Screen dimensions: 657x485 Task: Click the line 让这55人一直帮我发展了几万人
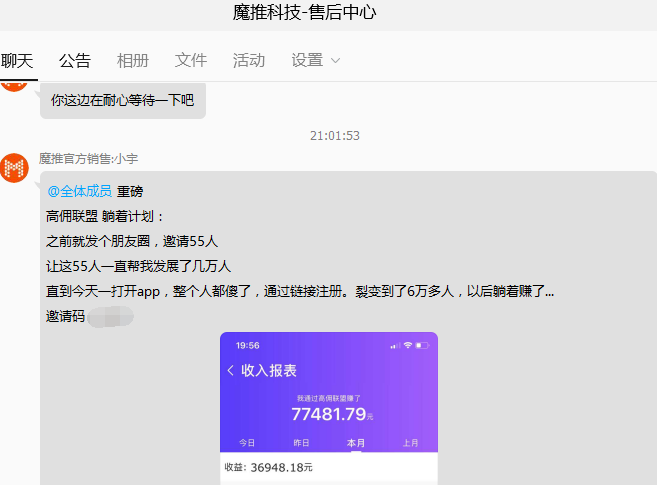139,266
